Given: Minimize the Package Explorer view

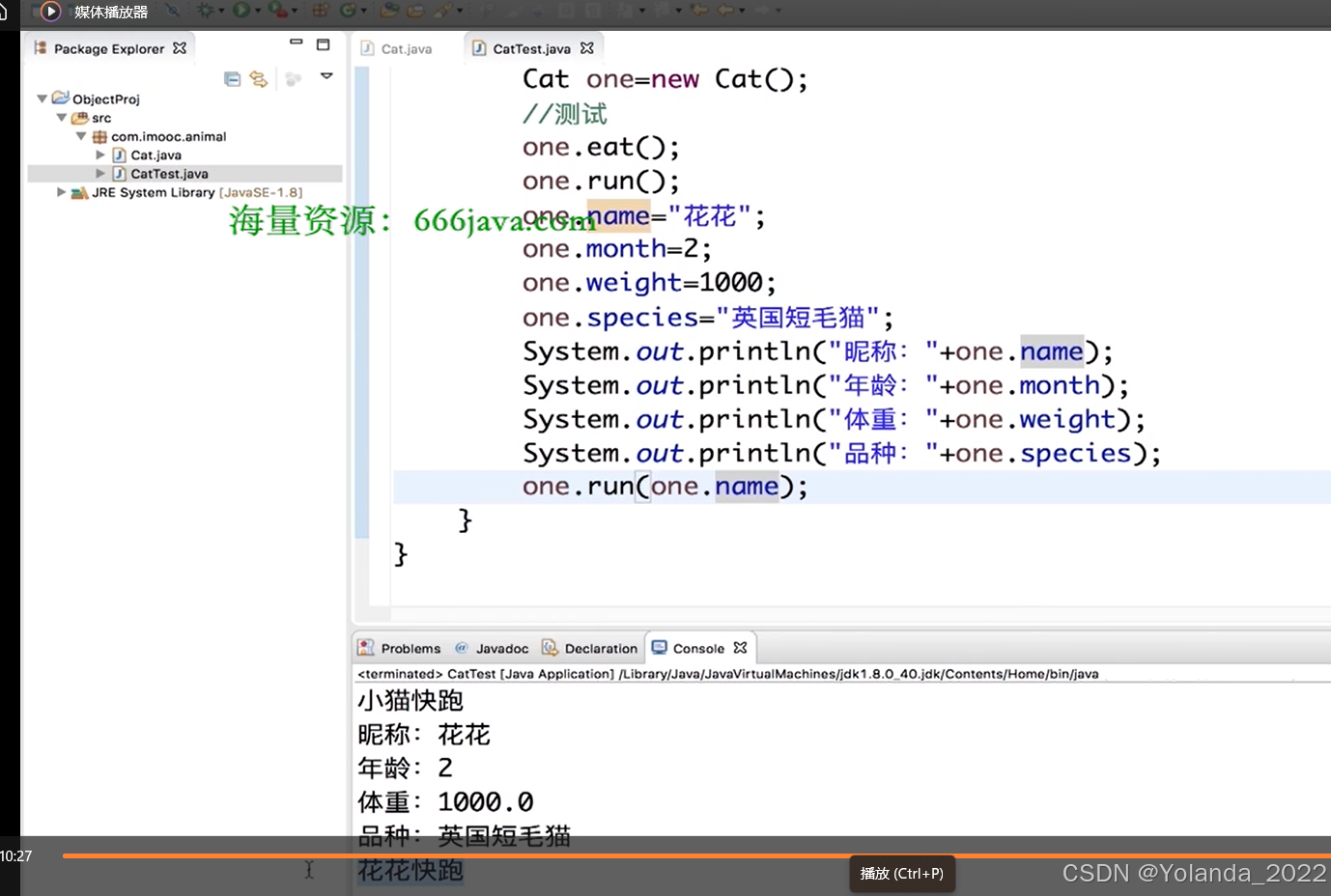Looking at the screenshot, I should click(x=297, y=42).
